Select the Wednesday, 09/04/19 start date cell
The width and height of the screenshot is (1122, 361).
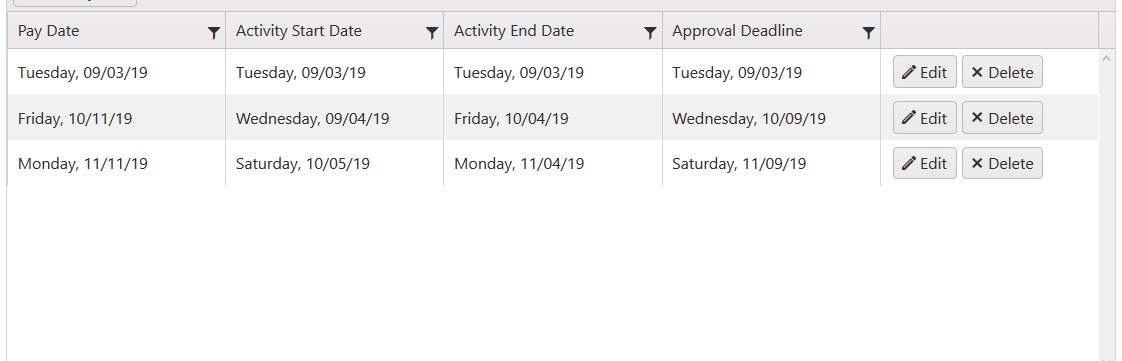pos(334,118)
